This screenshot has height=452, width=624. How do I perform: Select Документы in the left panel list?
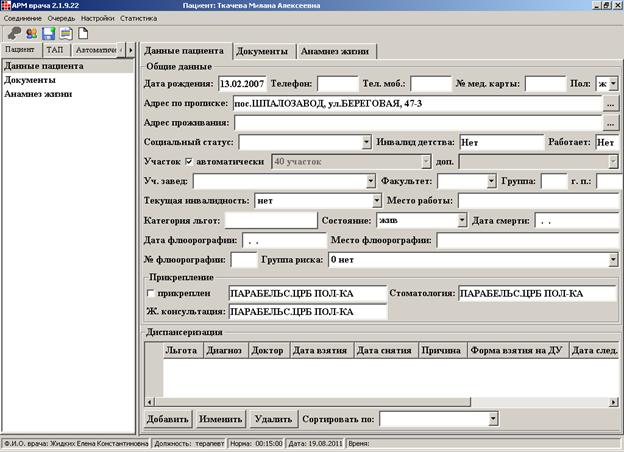pyautogui.click(x=30, y=80)
